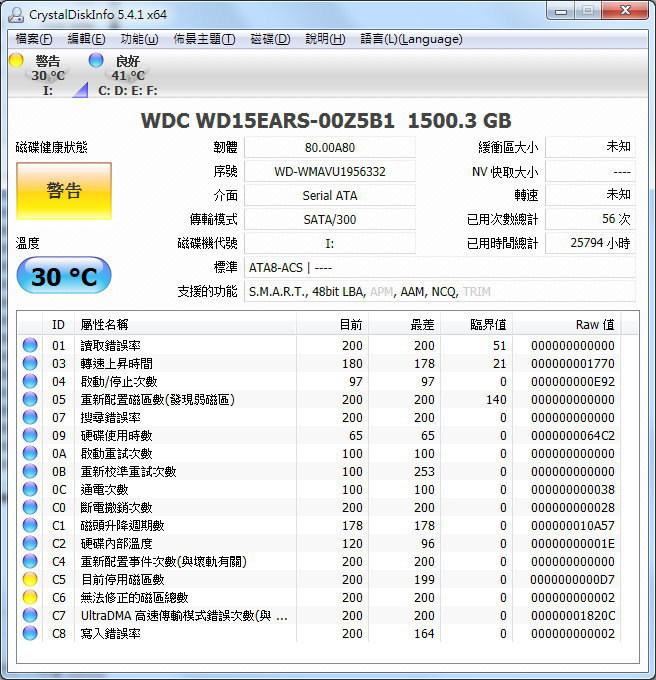
Task: Click blue status icon of row C4 重新配置事件次數
Action: click(x=30, y=561)
